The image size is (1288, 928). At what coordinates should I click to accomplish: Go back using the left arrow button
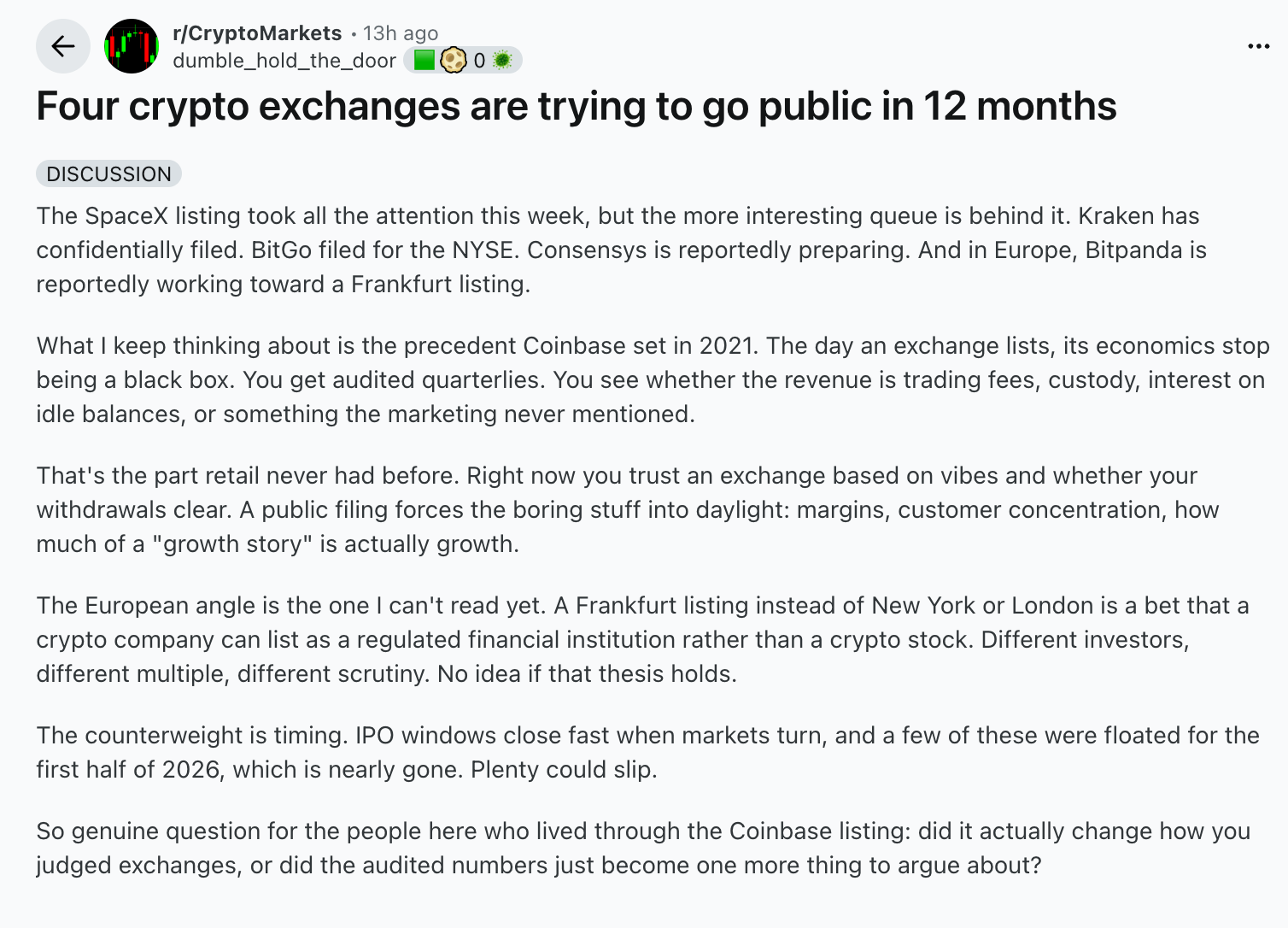63,46
